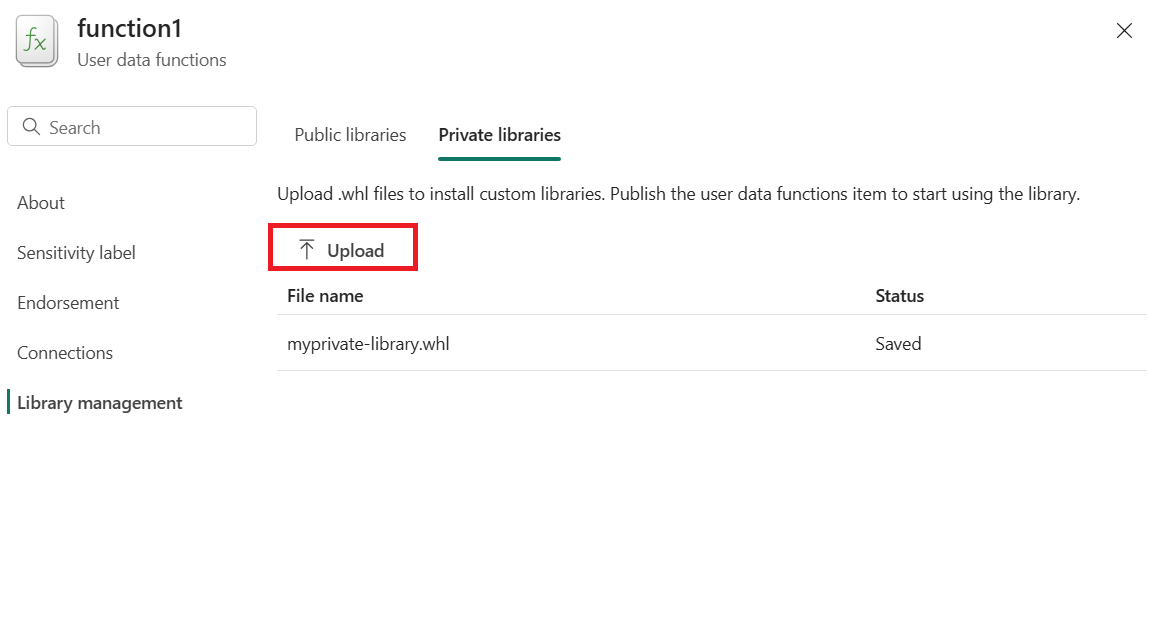Open the About section

coord(41,203)
